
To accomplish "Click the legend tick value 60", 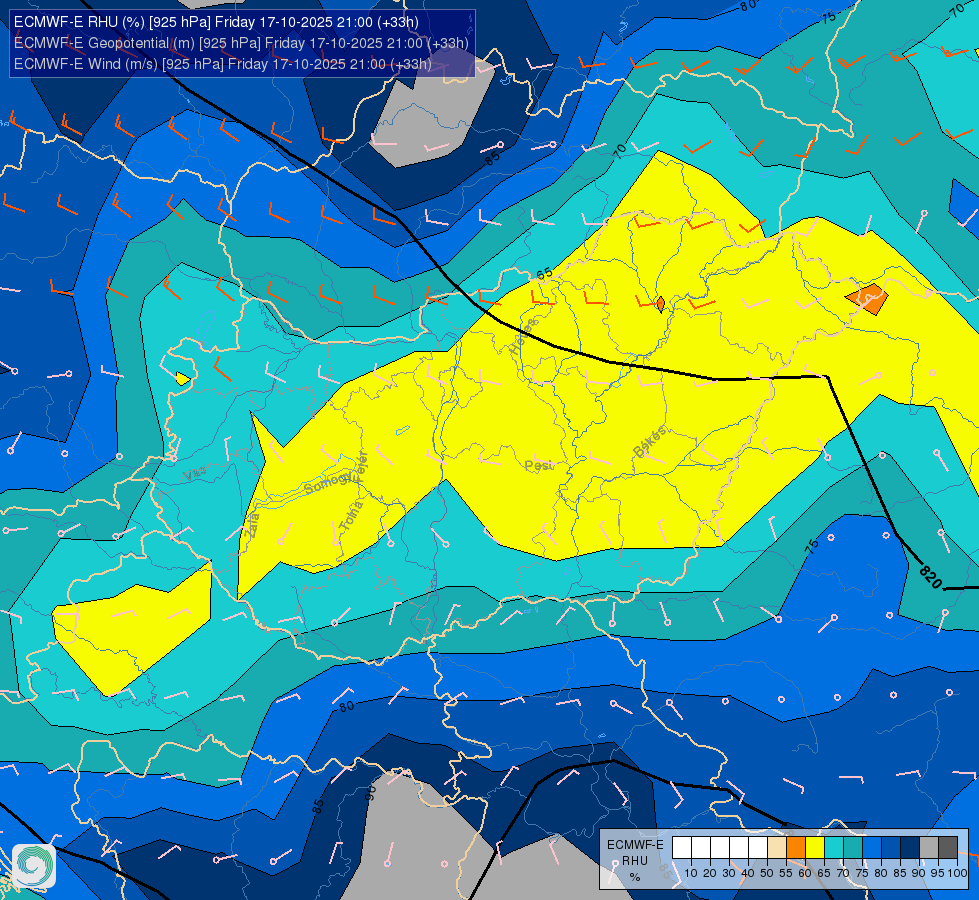I will [x=805, y=873].
